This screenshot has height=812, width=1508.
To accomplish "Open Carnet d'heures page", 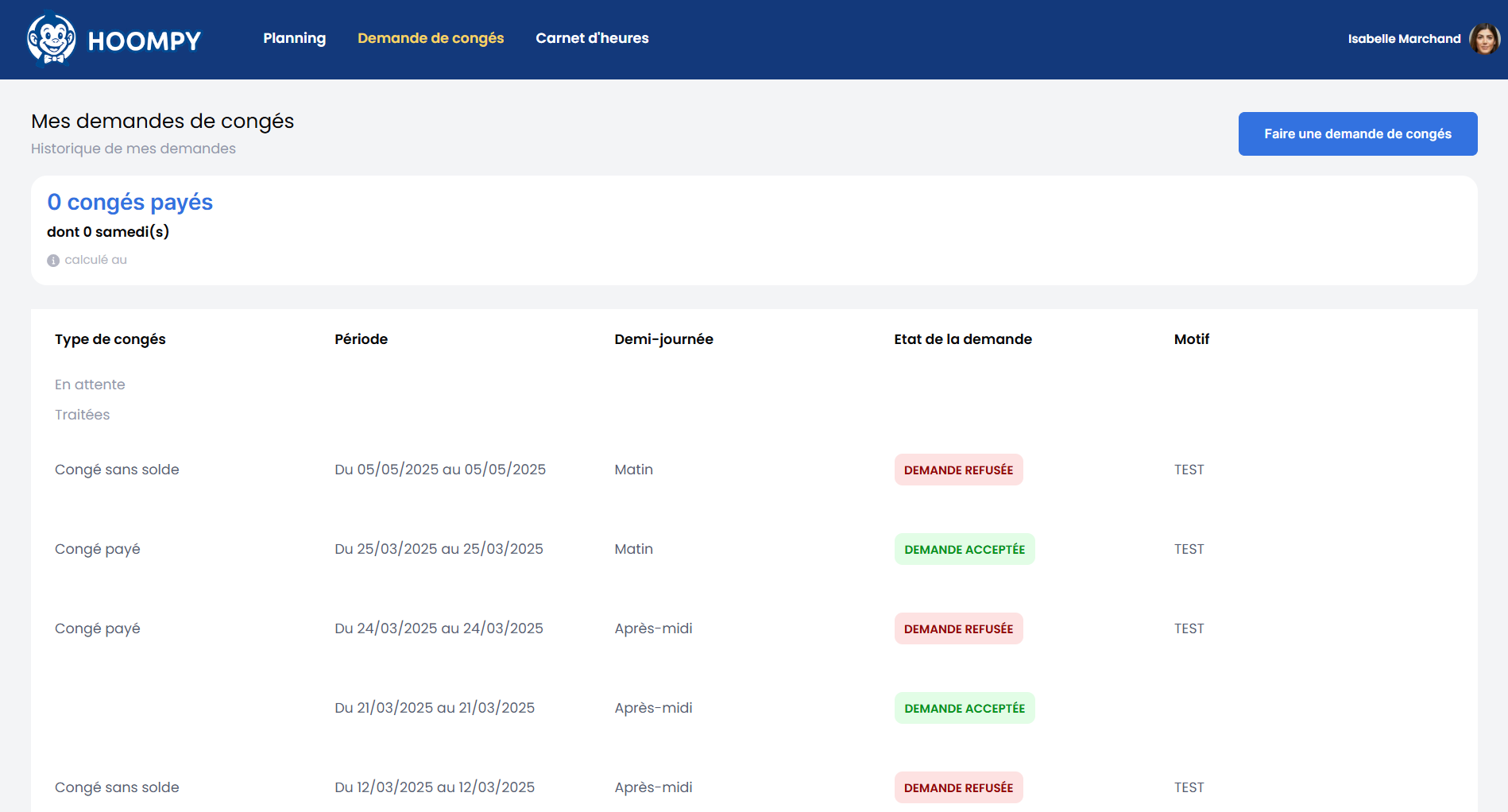I will coord(592,38).
